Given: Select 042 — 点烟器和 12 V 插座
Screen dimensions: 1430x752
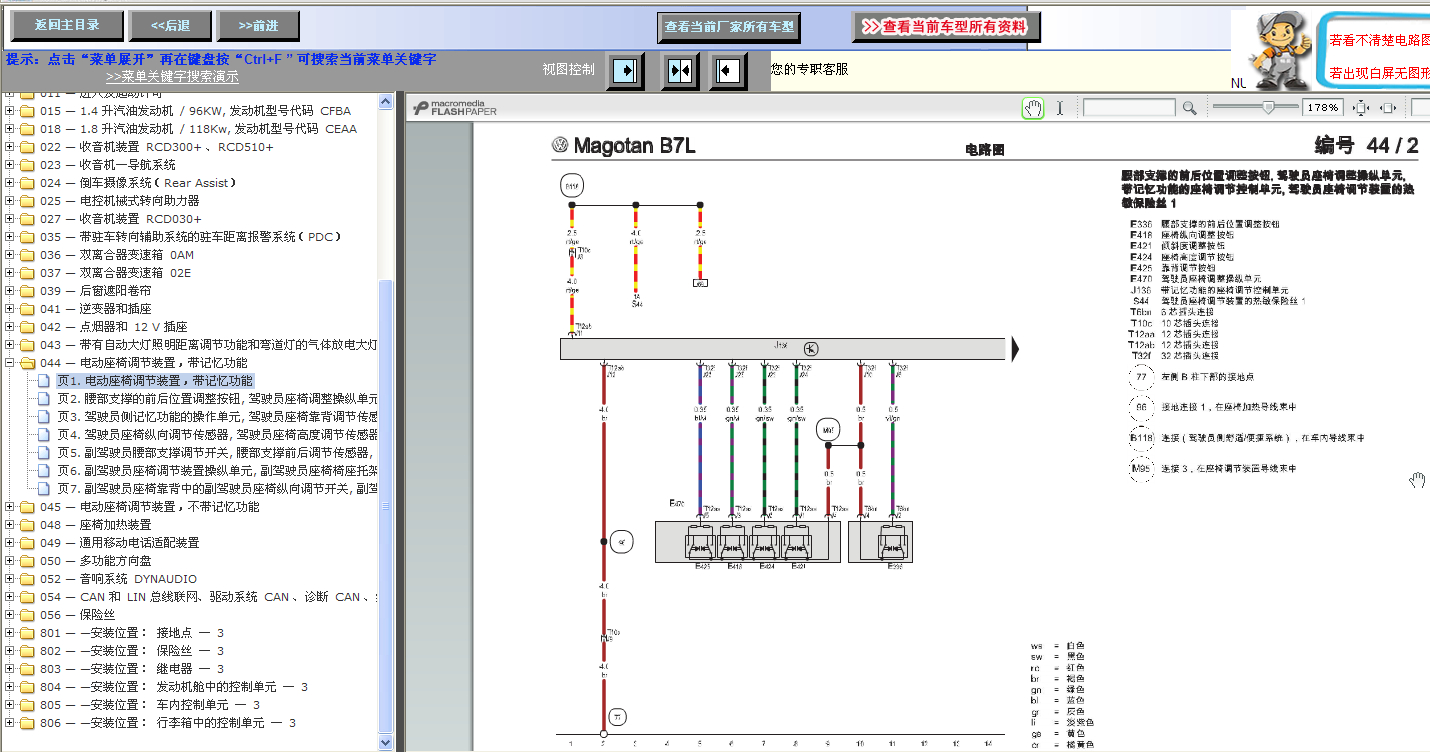Looking at the screenshot, I should click(114, 327).
